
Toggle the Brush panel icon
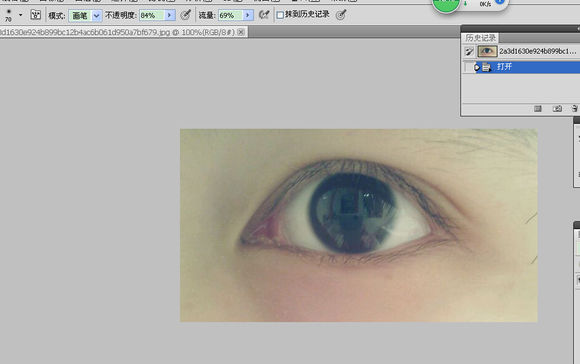tap(36, 15)
